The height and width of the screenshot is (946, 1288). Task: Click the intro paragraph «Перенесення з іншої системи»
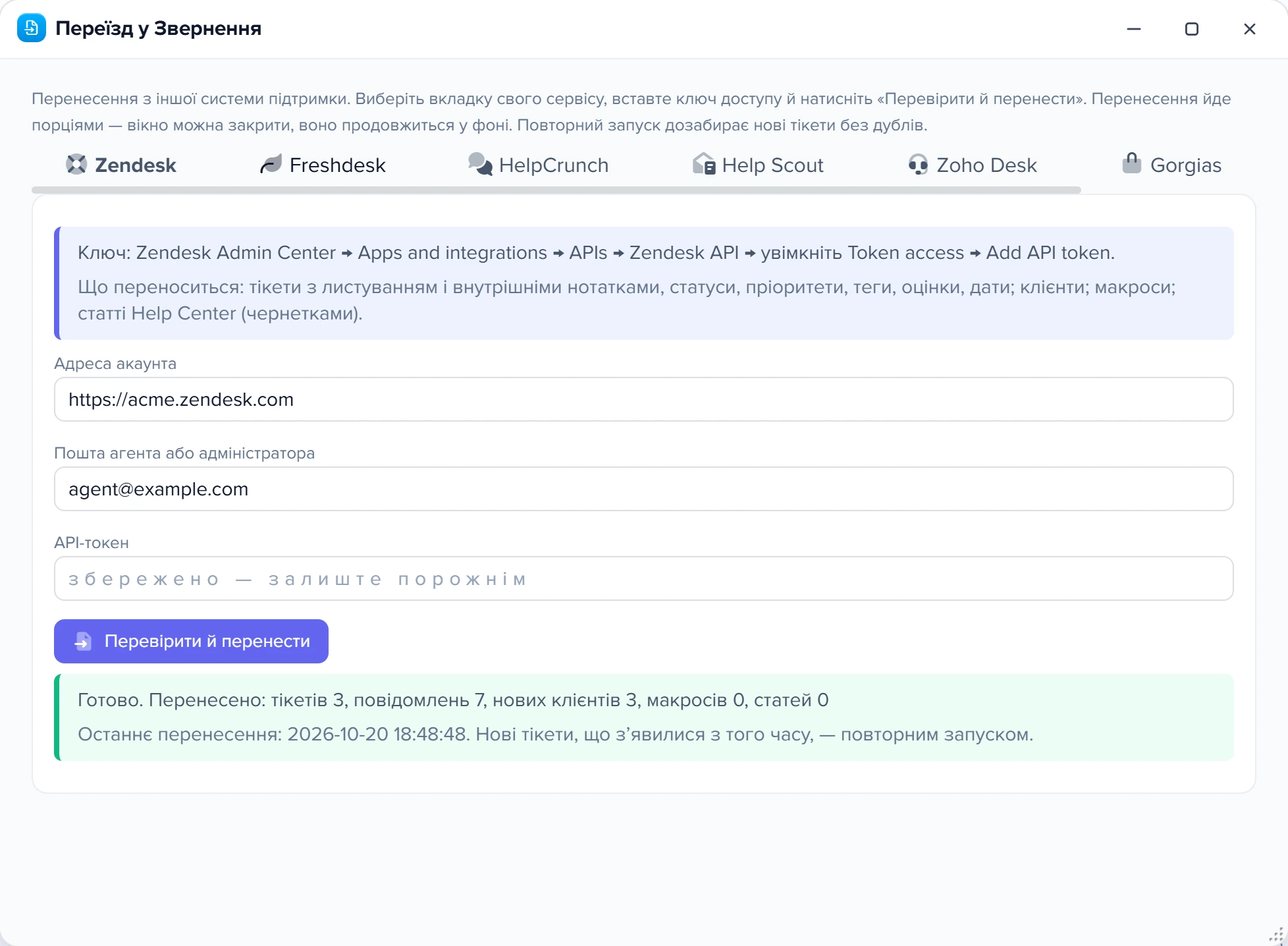(x=631, y=112)
